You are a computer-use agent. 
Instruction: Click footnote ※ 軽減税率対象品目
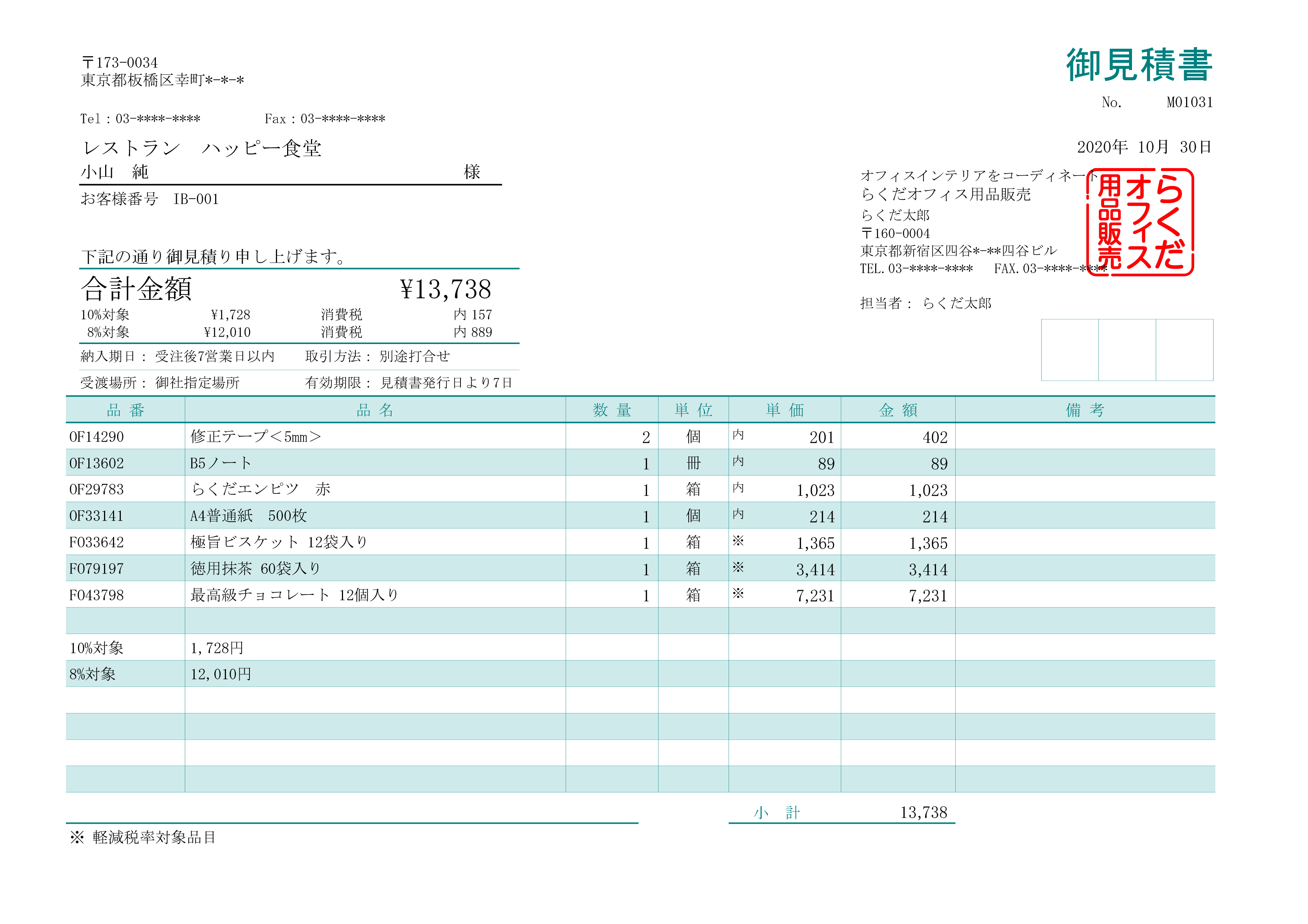point(143,838)
